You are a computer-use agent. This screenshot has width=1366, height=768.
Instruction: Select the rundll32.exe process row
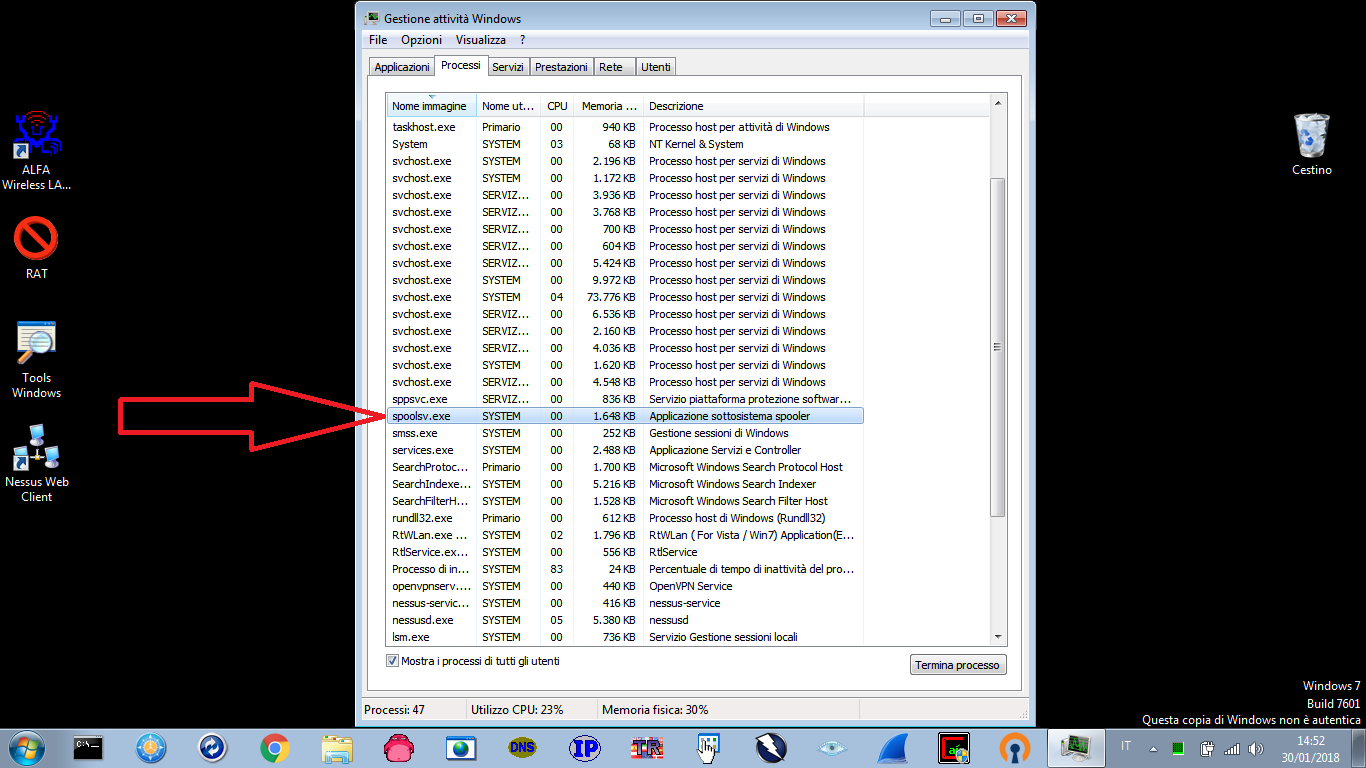(x=625, y=518)
